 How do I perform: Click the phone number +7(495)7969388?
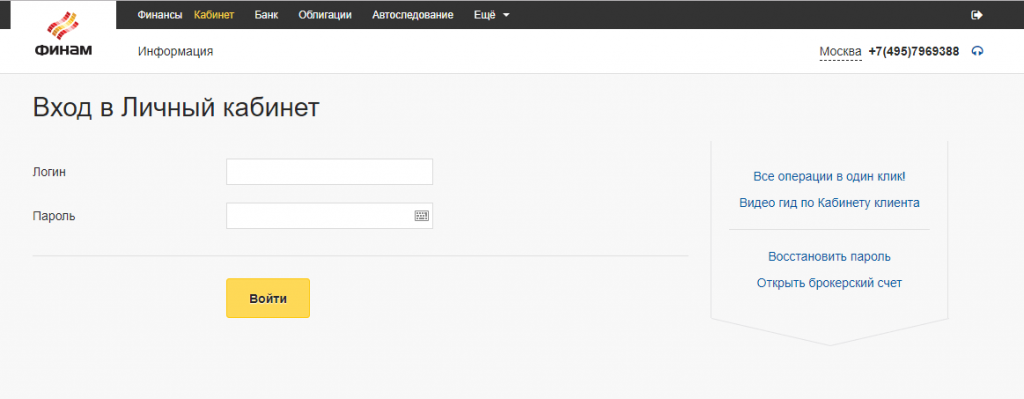pos(914,52)
